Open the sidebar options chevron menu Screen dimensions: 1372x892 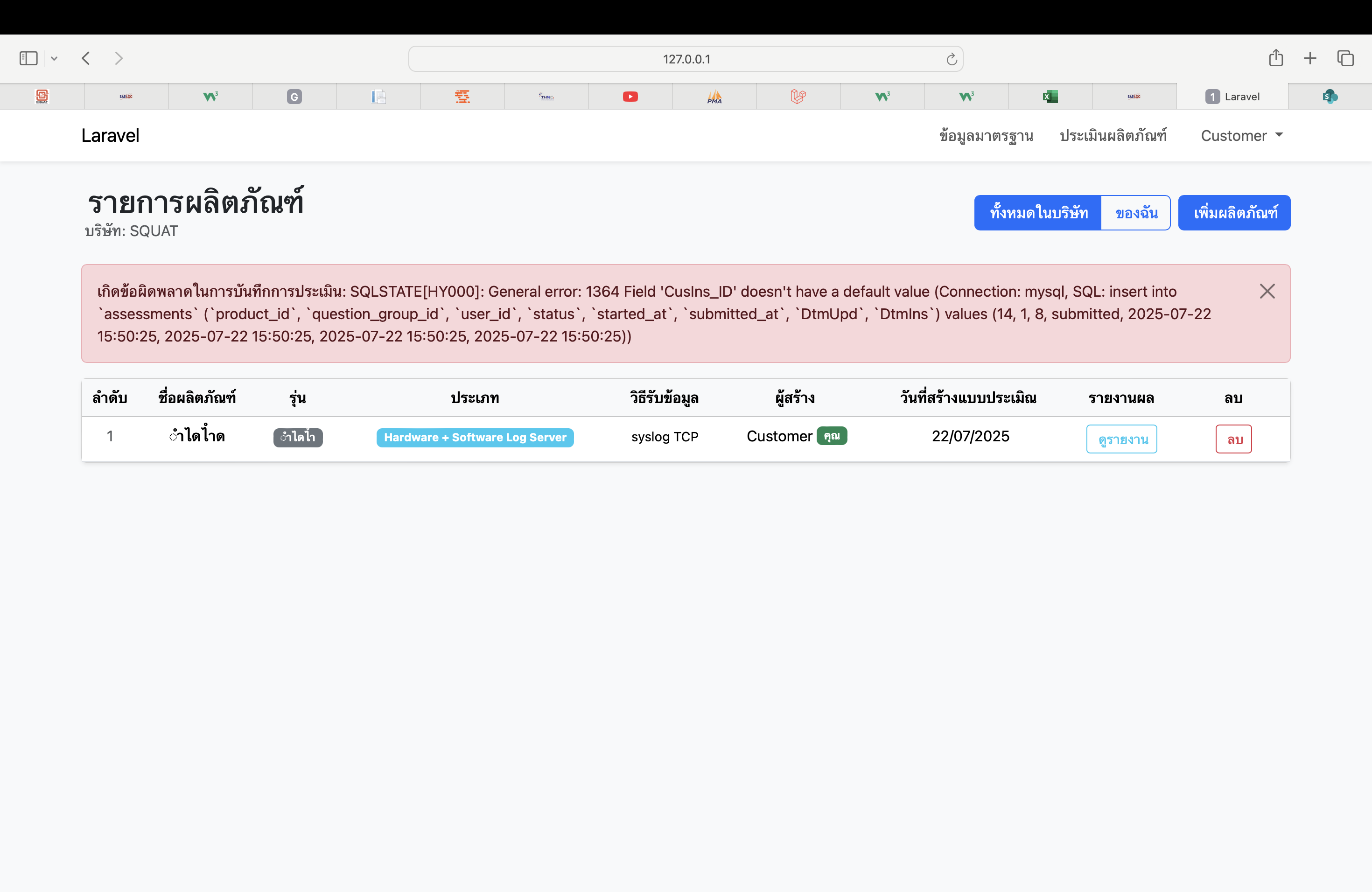[x=54, y=58]
